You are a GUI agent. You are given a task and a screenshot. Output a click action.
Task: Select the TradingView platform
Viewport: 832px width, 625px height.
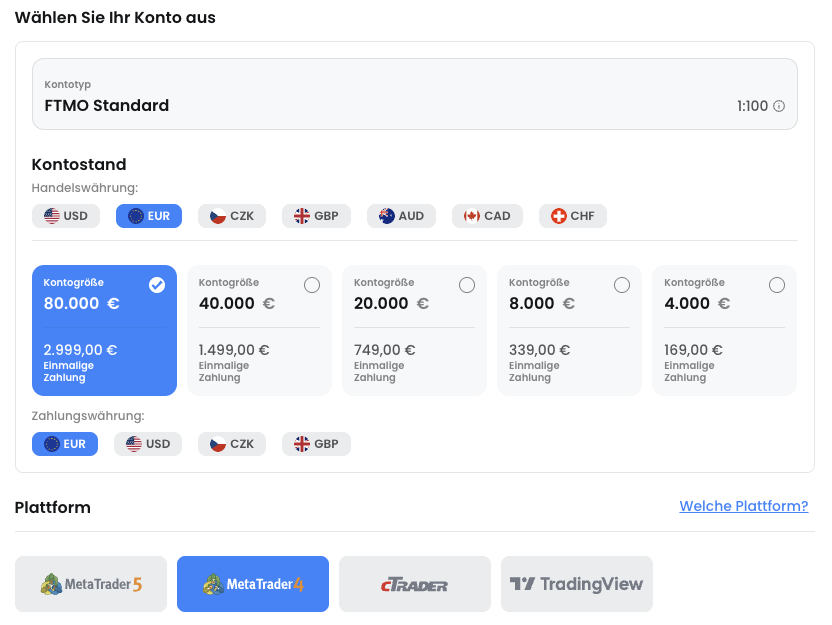pos(577,584)
